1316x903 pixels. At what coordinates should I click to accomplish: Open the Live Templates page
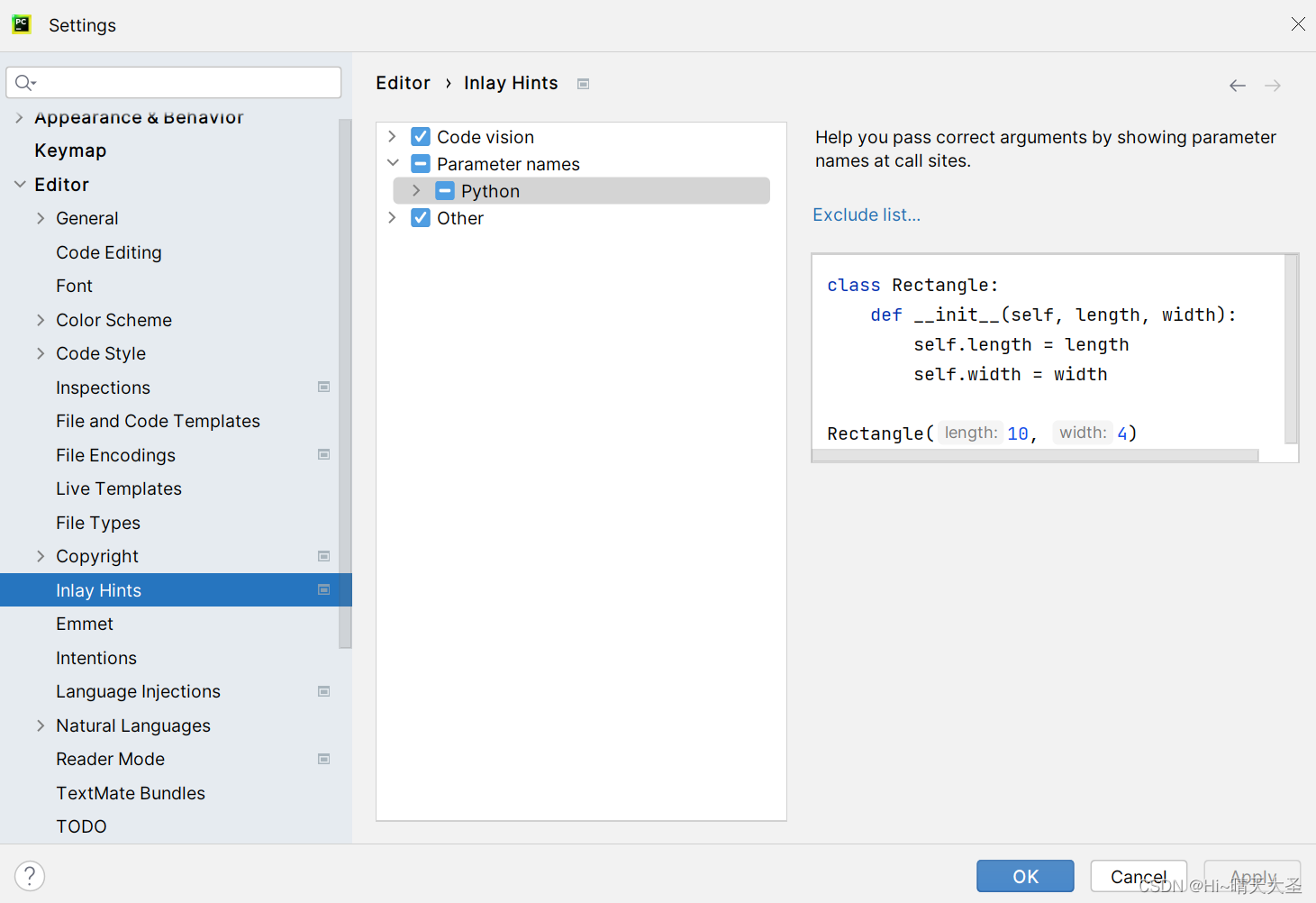coord(119,488)
